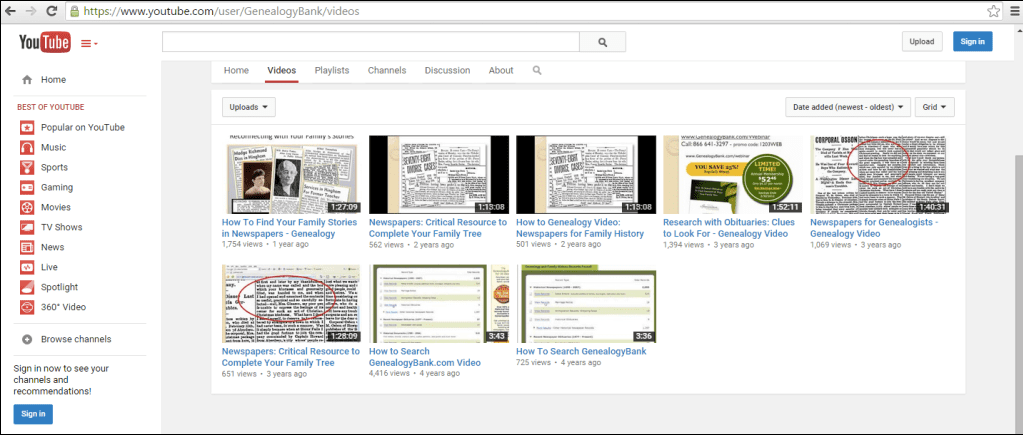The image size is (1023, 435).
Task: Click the Gaming controller icon
Action: click(27, 187)
